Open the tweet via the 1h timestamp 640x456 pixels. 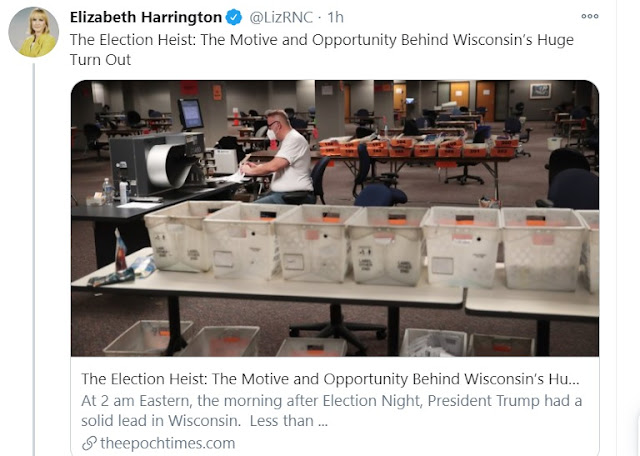[x=336, y=18]
